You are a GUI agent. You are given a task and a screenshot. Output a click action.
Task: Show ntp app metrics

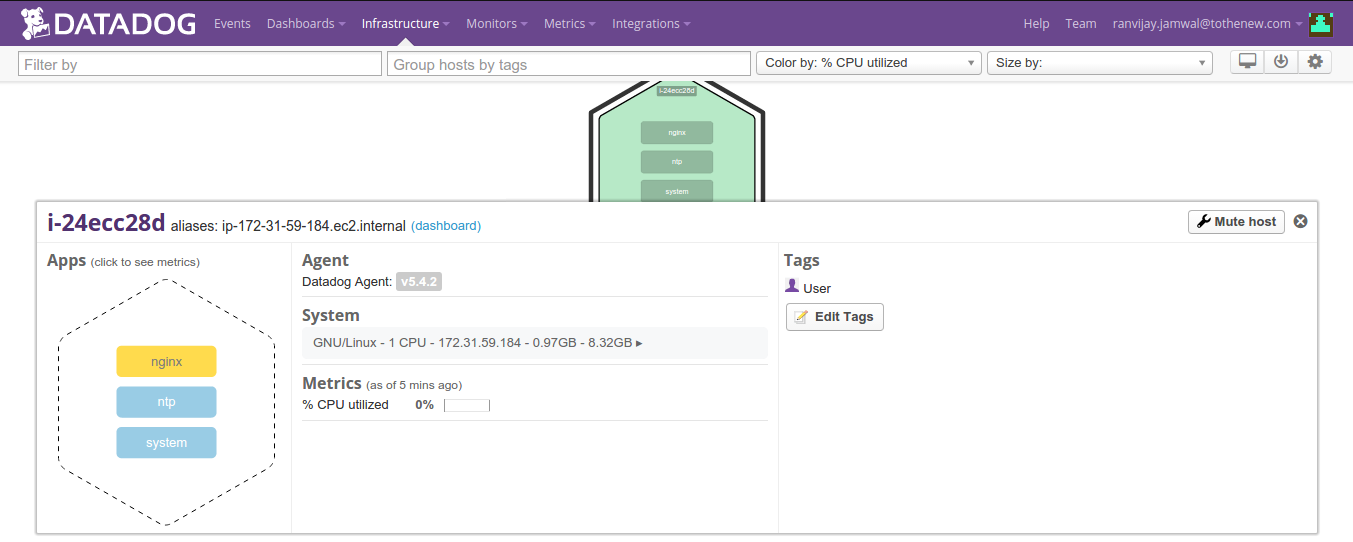pos(166,402)
